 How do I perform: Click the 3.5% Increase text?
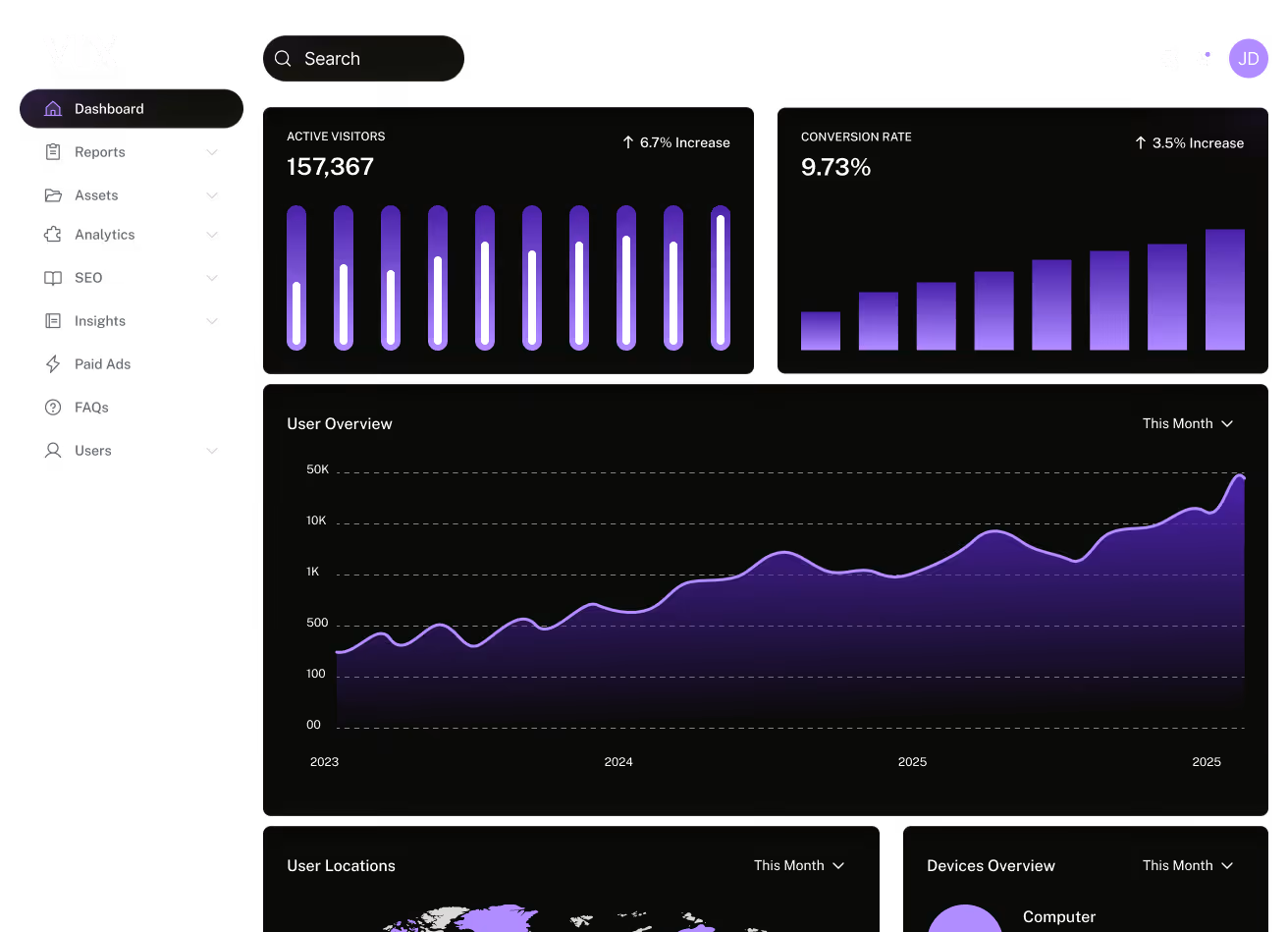1198,143
